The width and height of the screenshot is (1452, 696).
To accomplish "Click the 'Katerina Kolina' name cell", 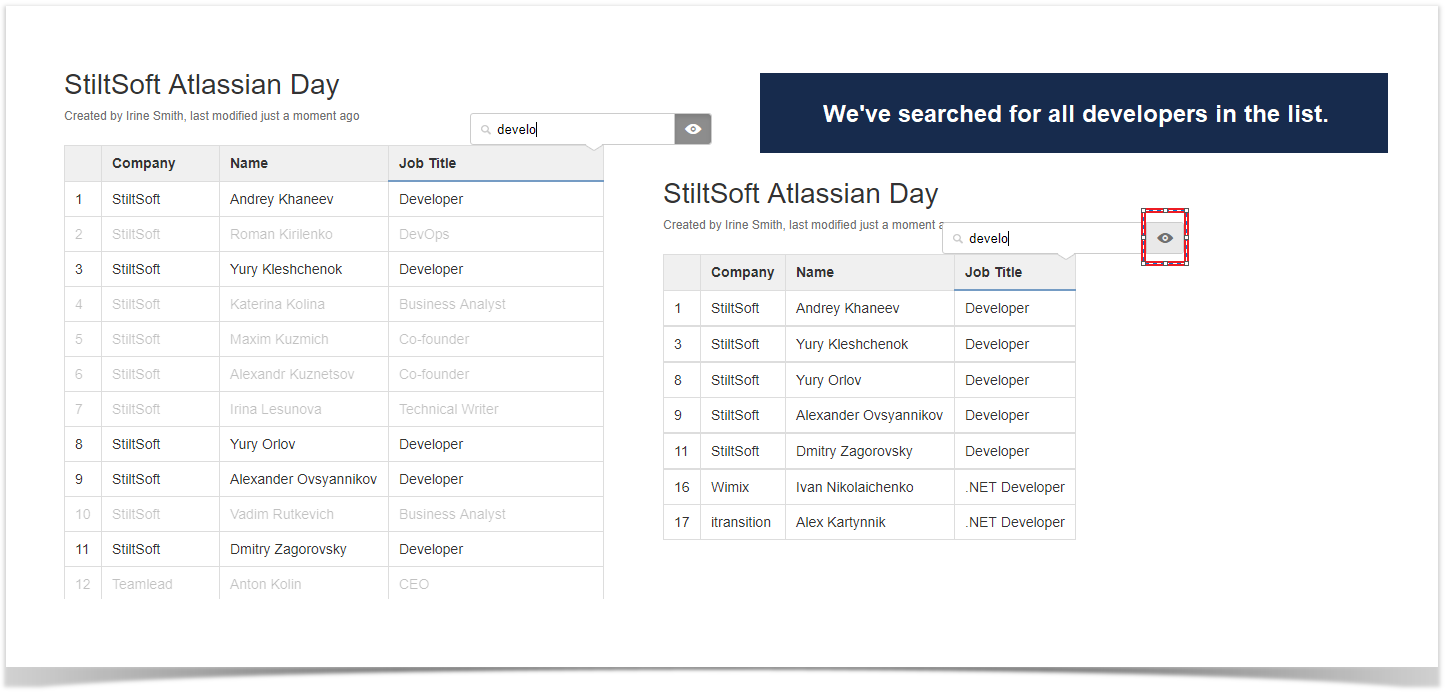I will click(304, 304).
